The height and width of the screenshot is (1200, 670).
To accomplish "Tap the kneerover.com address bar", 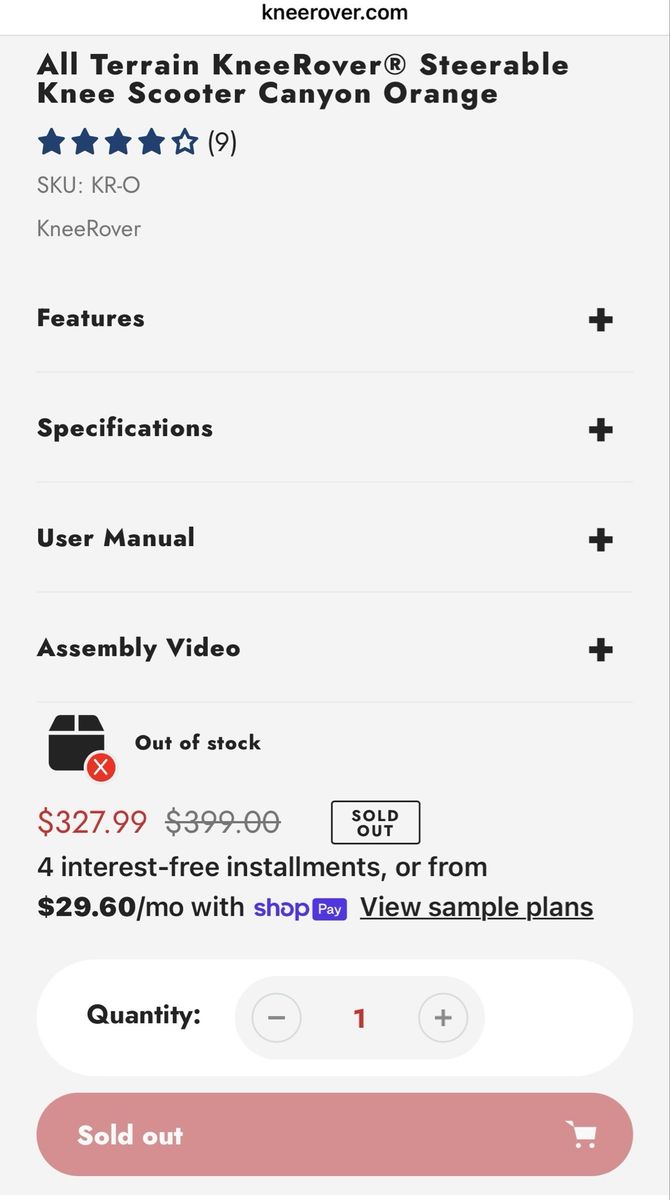I will 335,13.
